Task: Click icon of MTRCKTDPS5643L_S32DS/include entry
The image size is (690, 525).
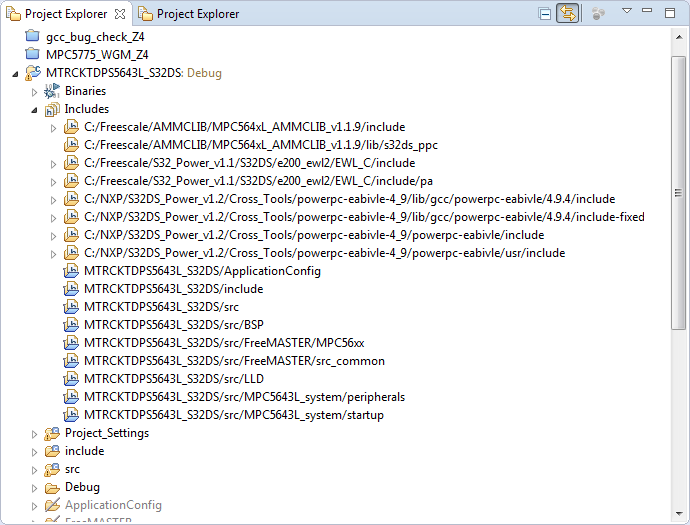Action: tap(71, 289)
